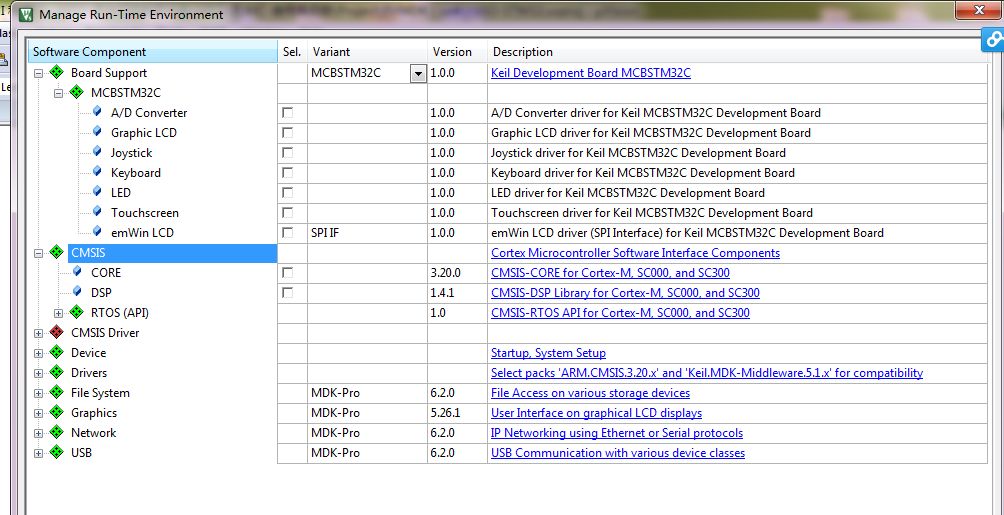Click the Variant column header
The height and width of the screenshot is (515, 1004).
(x=368, y=52)
